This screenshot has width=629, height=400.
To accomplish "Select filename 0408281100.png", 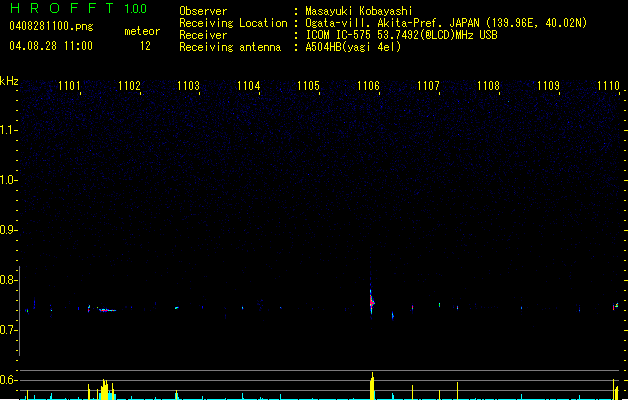I will click(x=51, y=26).
